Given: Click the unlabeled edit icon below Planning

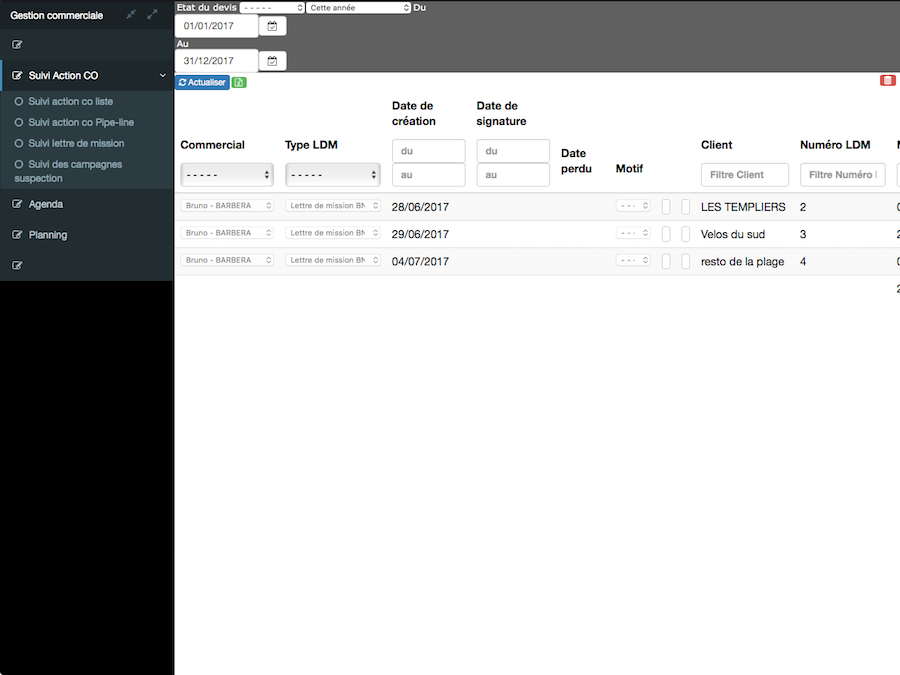Looking at the screenshot, I should [17, 265].
